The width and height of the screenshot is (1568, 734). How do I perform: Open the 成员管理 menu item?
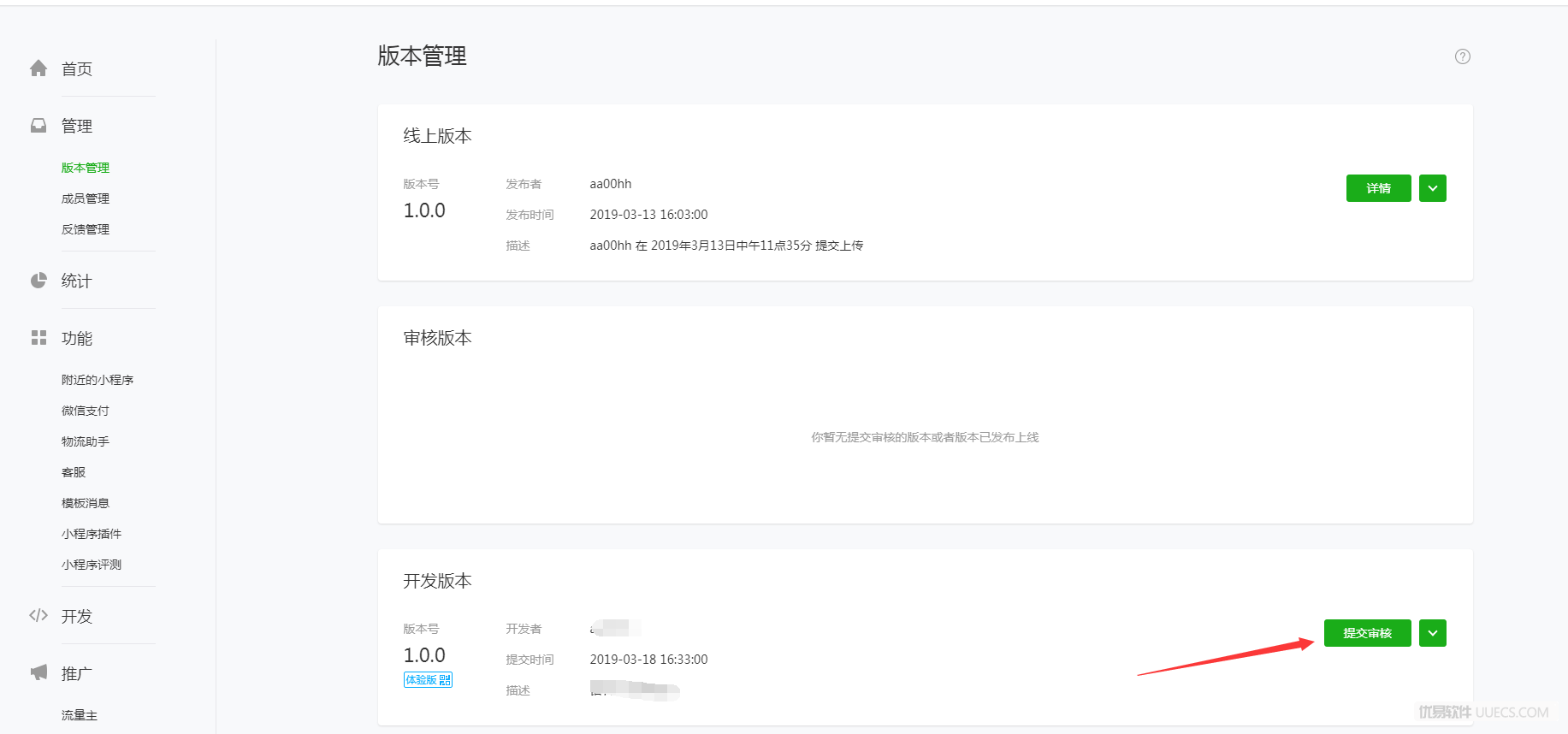pyautogui.click(x=86, y=198)
